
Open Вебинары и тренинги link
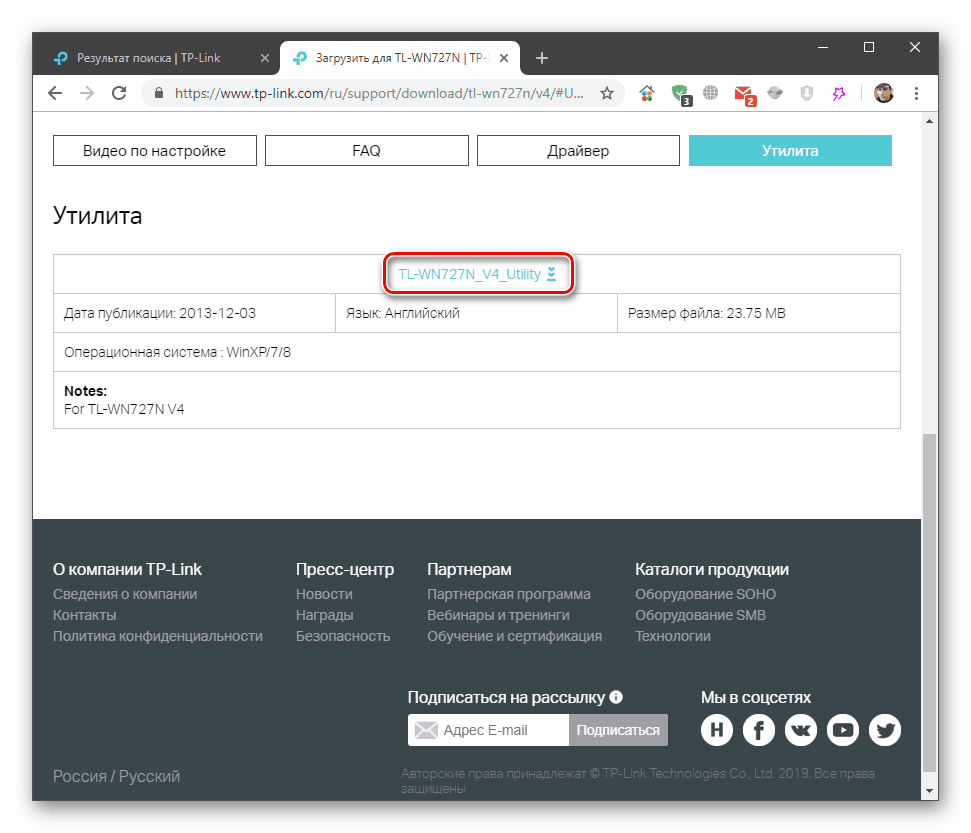499,616
